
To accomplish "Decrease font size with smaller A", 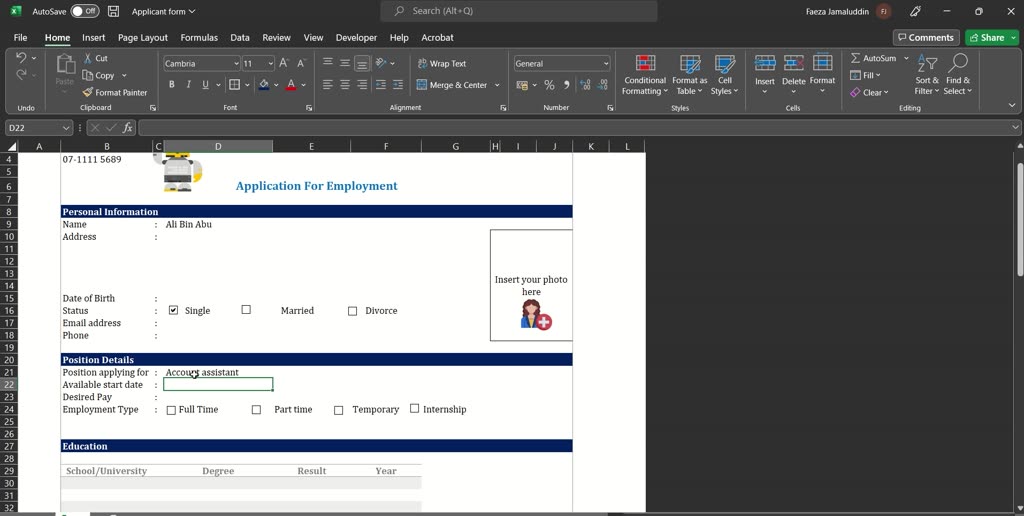I will coord(301,63).
